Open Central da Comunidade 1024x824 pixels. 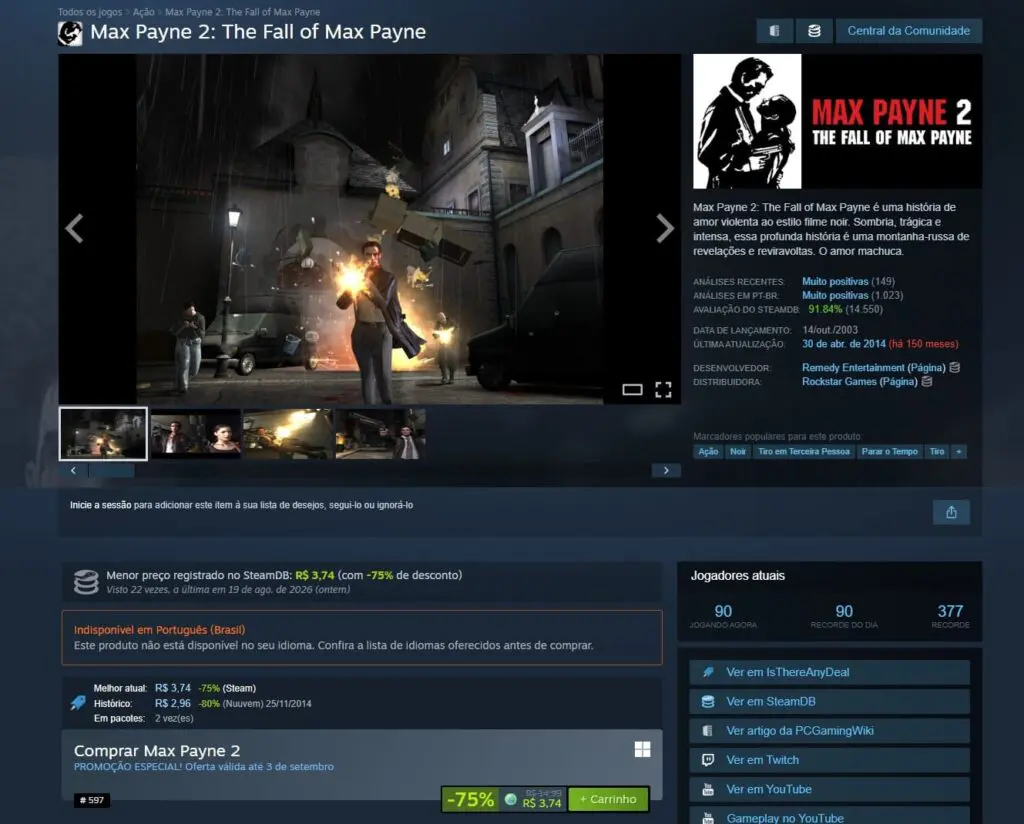pyautogui.click(x=908, y=31)
